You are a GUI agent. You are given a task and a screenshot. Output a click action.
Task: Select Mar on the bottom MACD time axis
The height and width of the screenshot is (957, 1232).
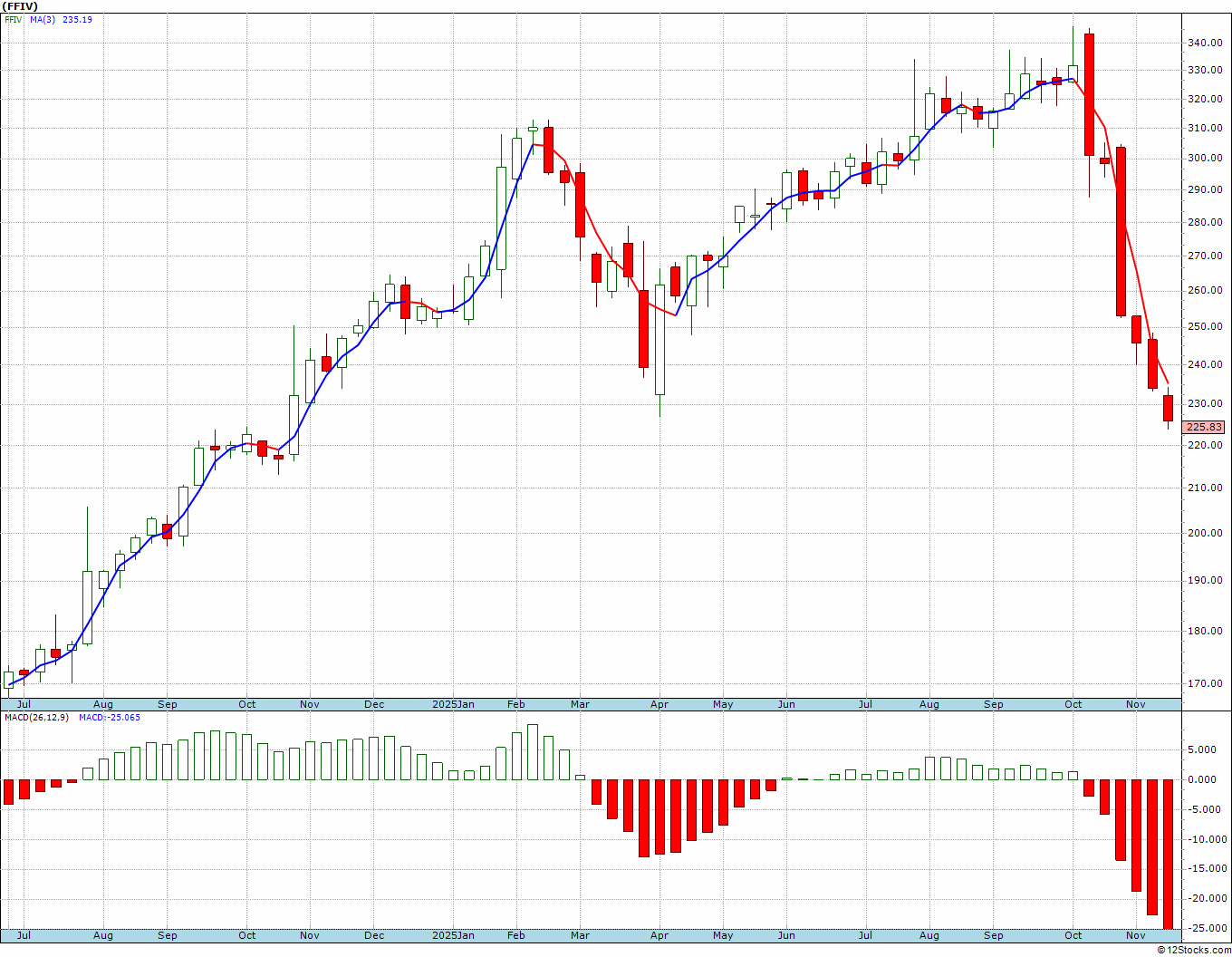[580, 935]
